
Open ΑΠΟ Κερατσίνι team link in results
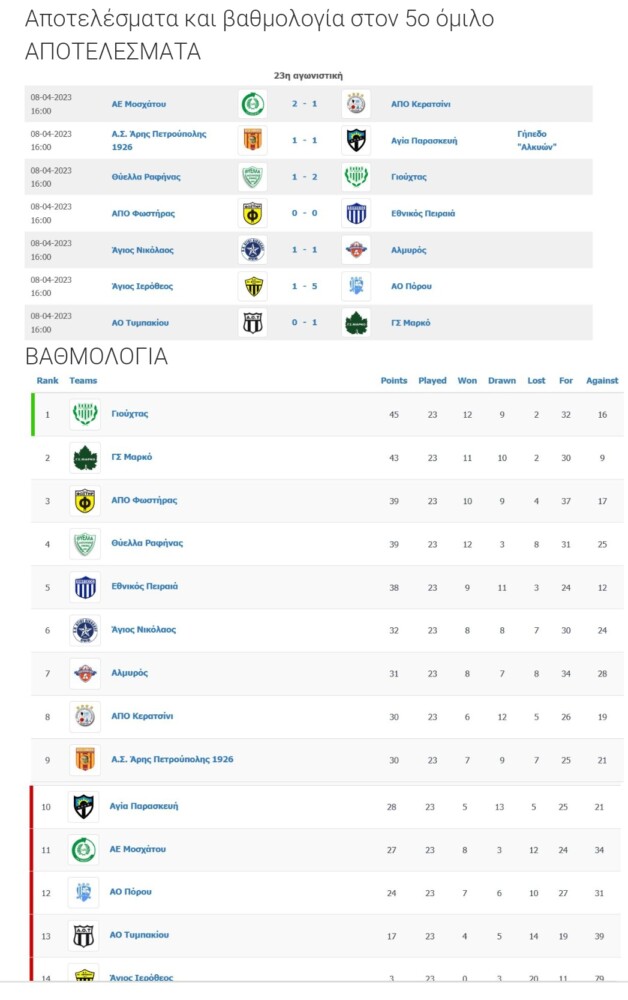(420, 104)
